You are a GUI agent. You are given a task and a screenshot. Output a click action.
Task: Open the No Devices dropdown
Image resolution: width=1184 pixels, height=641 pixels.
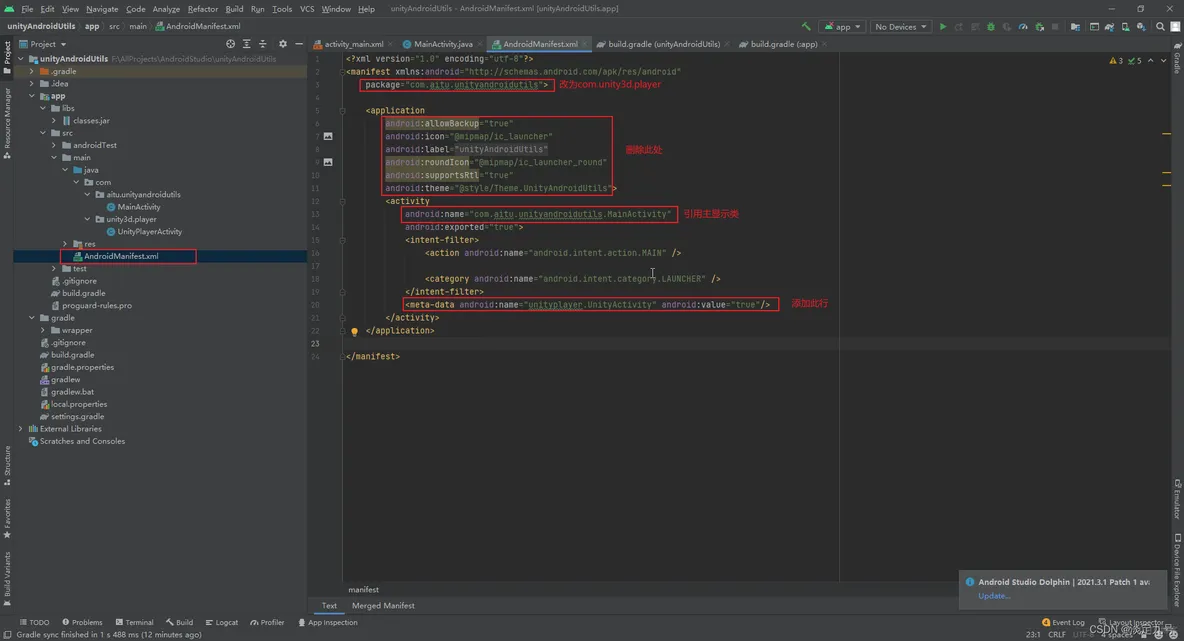[x=900, y=26]
